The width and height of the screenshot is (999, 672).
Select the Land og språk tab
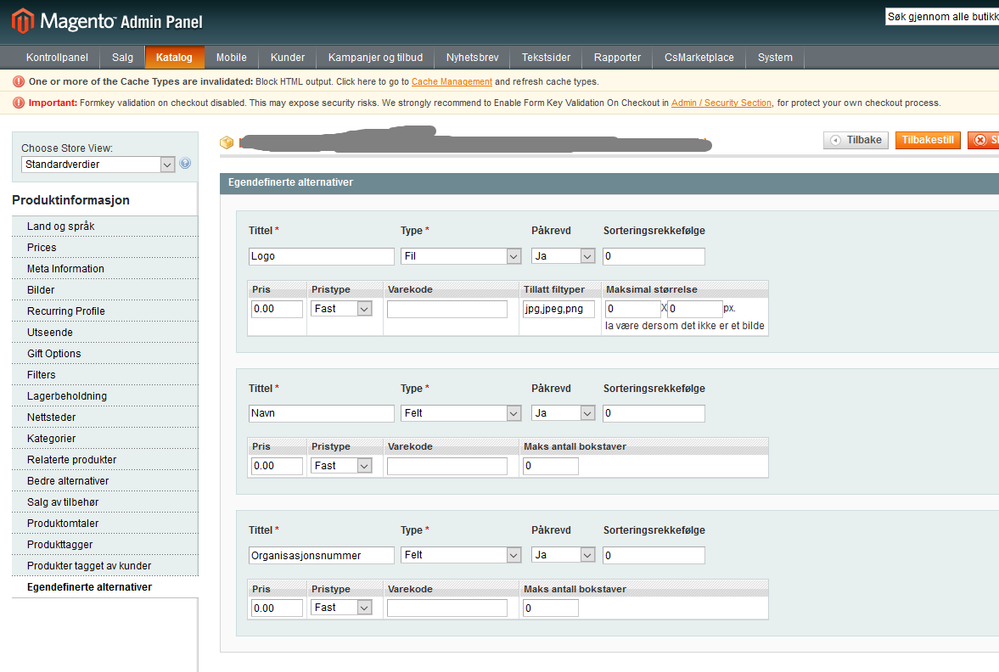click(x=105, y=226)
